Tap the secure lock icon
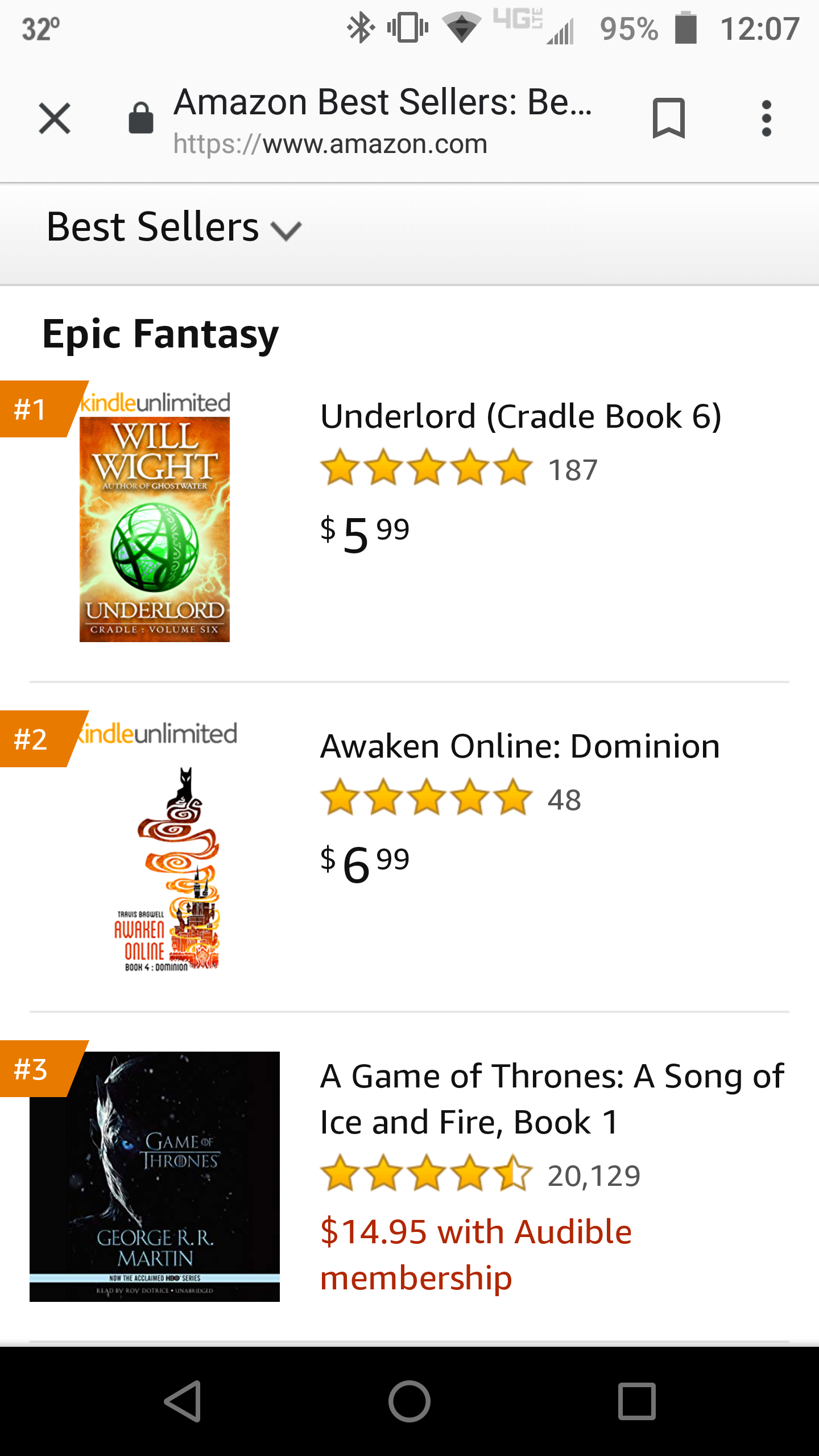819x1456 pixels. pos(140,118)
